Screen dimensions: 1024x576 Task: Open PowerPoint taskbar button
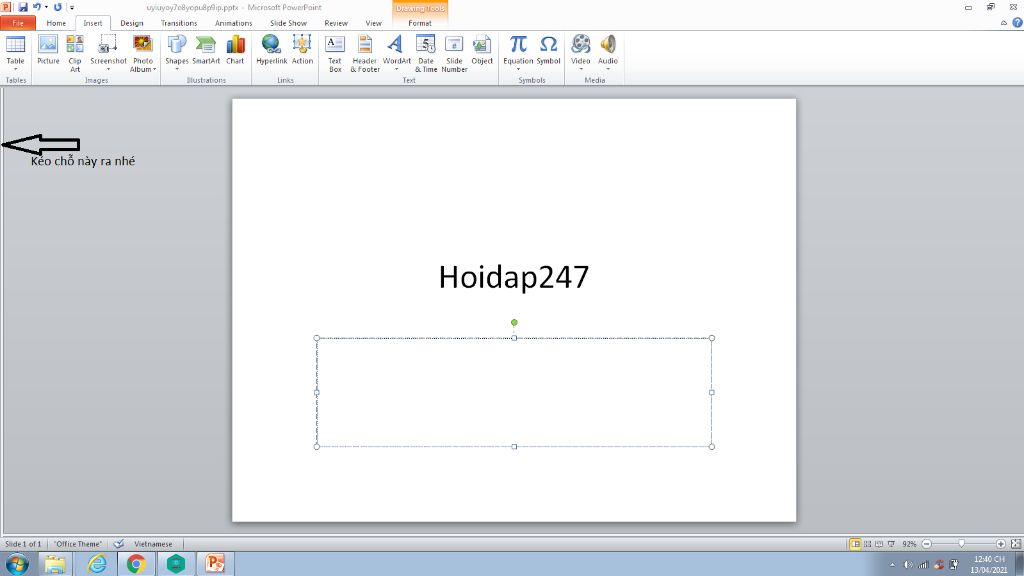215,564
